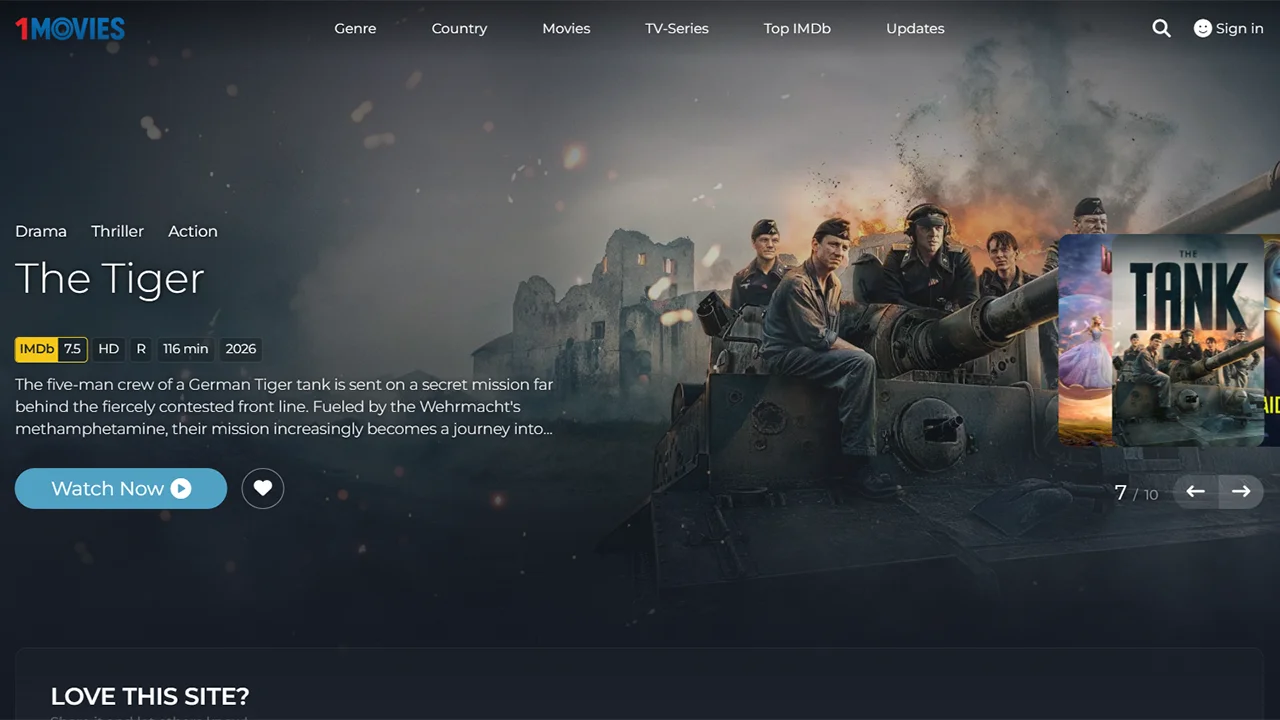Select the Drama genre tag
The width and height of the screenshot is (1280, 720).
point(41,231)
